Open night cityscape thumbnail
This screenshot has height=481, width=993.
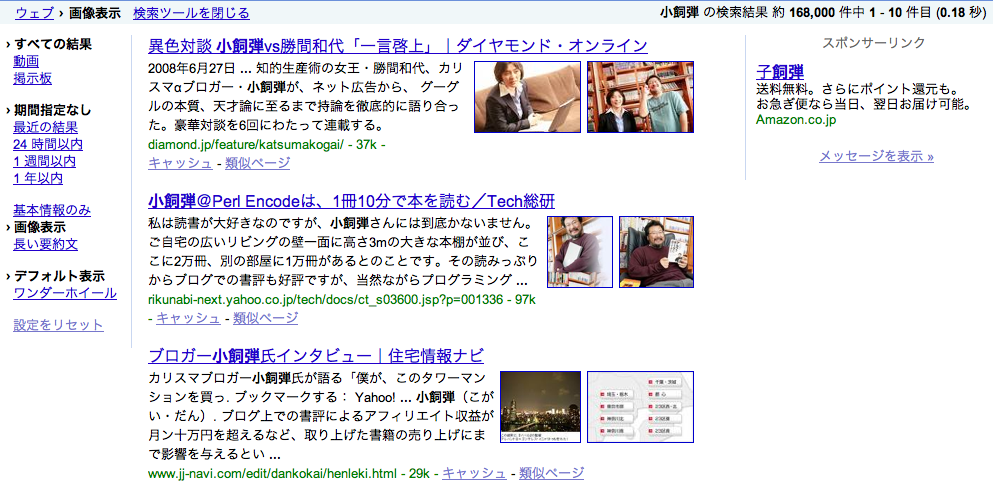click(540, 406)
